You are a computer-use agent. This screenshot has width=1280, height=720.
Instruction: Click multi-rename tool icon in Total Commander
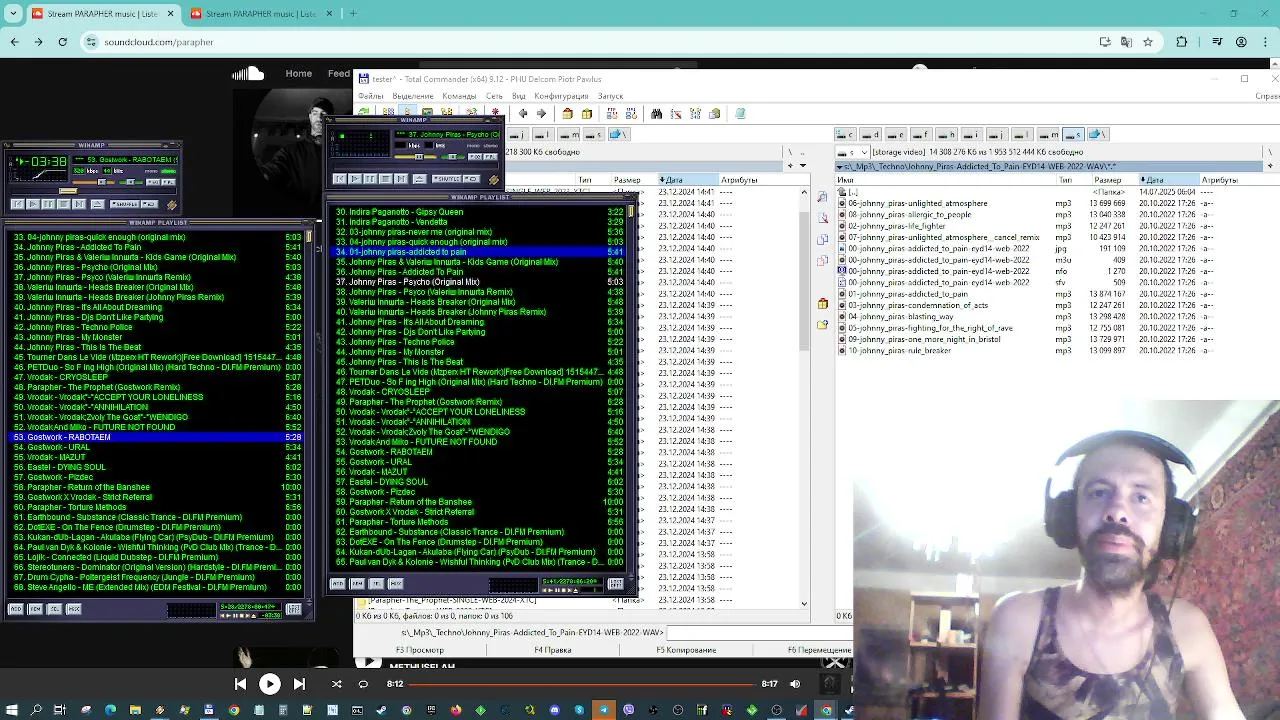[676, 113]
